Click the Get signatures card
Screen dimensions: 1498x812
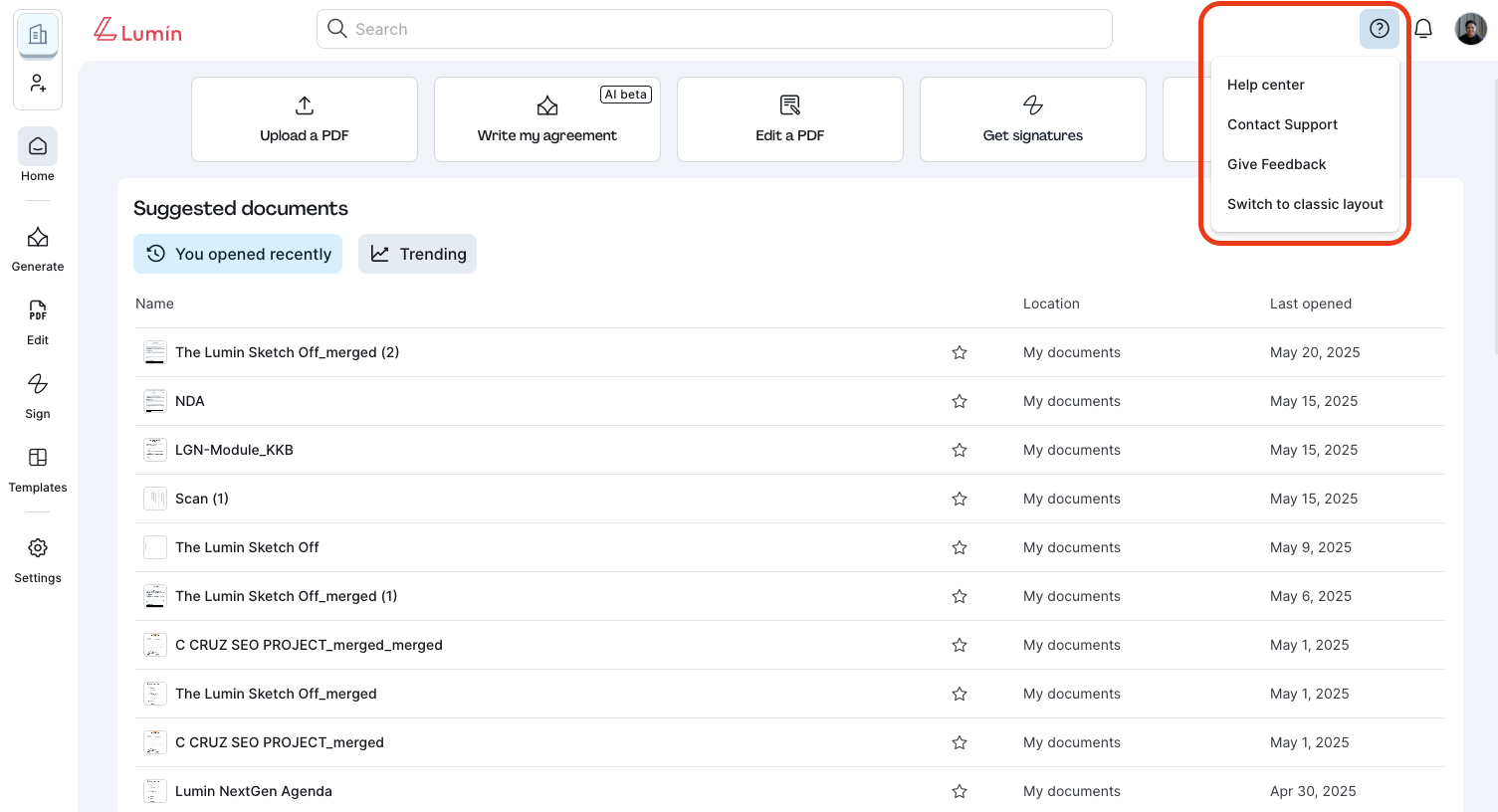click(1033, 119)
